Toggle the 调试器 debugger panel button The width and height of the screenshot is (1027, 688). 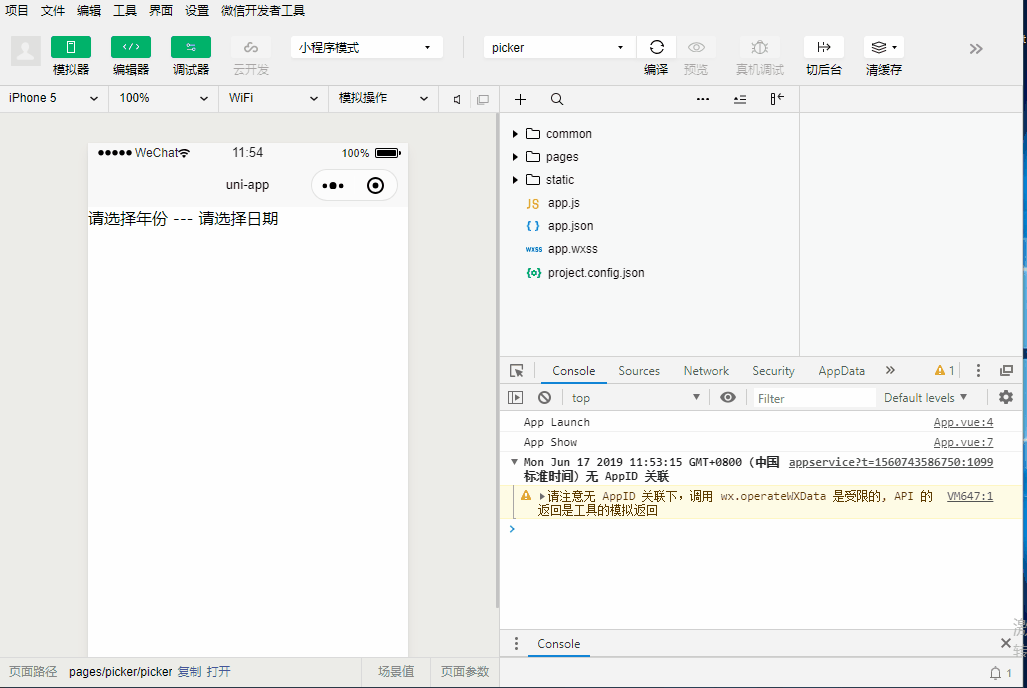[191, 47]
